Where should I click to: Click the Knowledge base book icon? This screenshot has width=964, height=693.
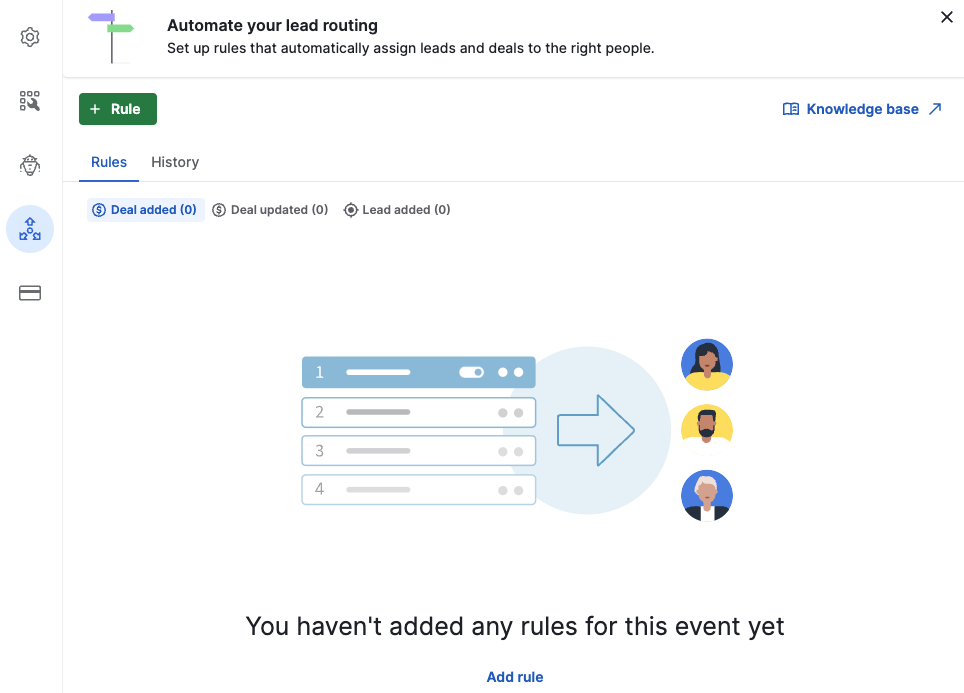point(791,109)
